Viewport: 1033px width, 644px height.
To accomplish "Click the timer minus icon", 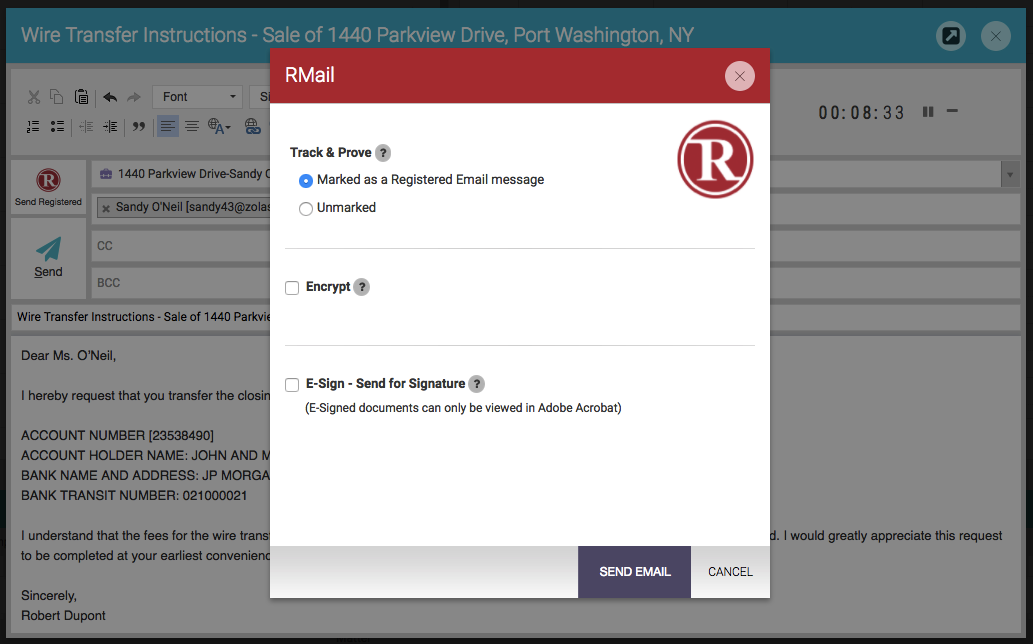I will tap(953, 111).
